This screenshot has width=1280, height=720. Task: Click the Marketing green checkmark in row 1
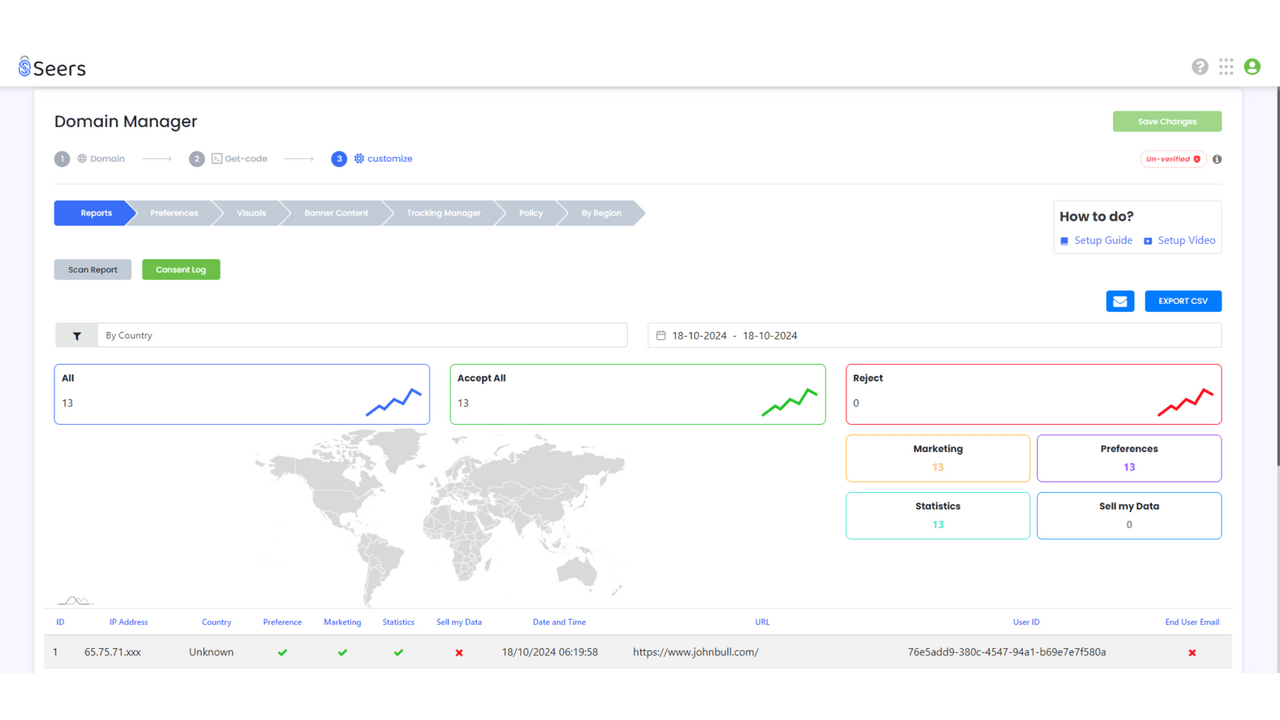pyautogui.click(x=342, y=653)
